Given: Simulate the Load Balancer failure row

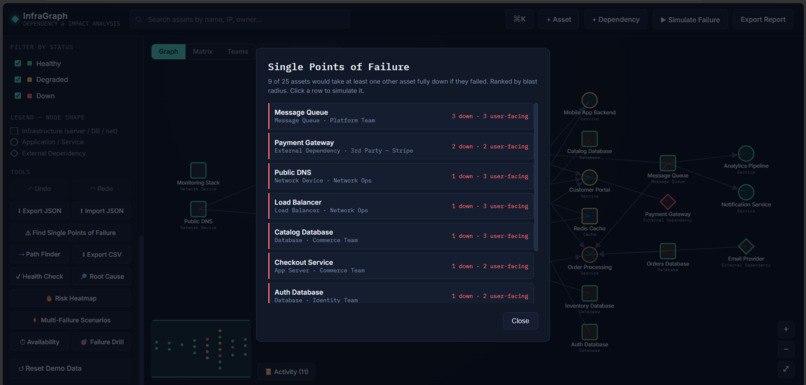Looking at the screenshot, I should click(x=400, y=206).
